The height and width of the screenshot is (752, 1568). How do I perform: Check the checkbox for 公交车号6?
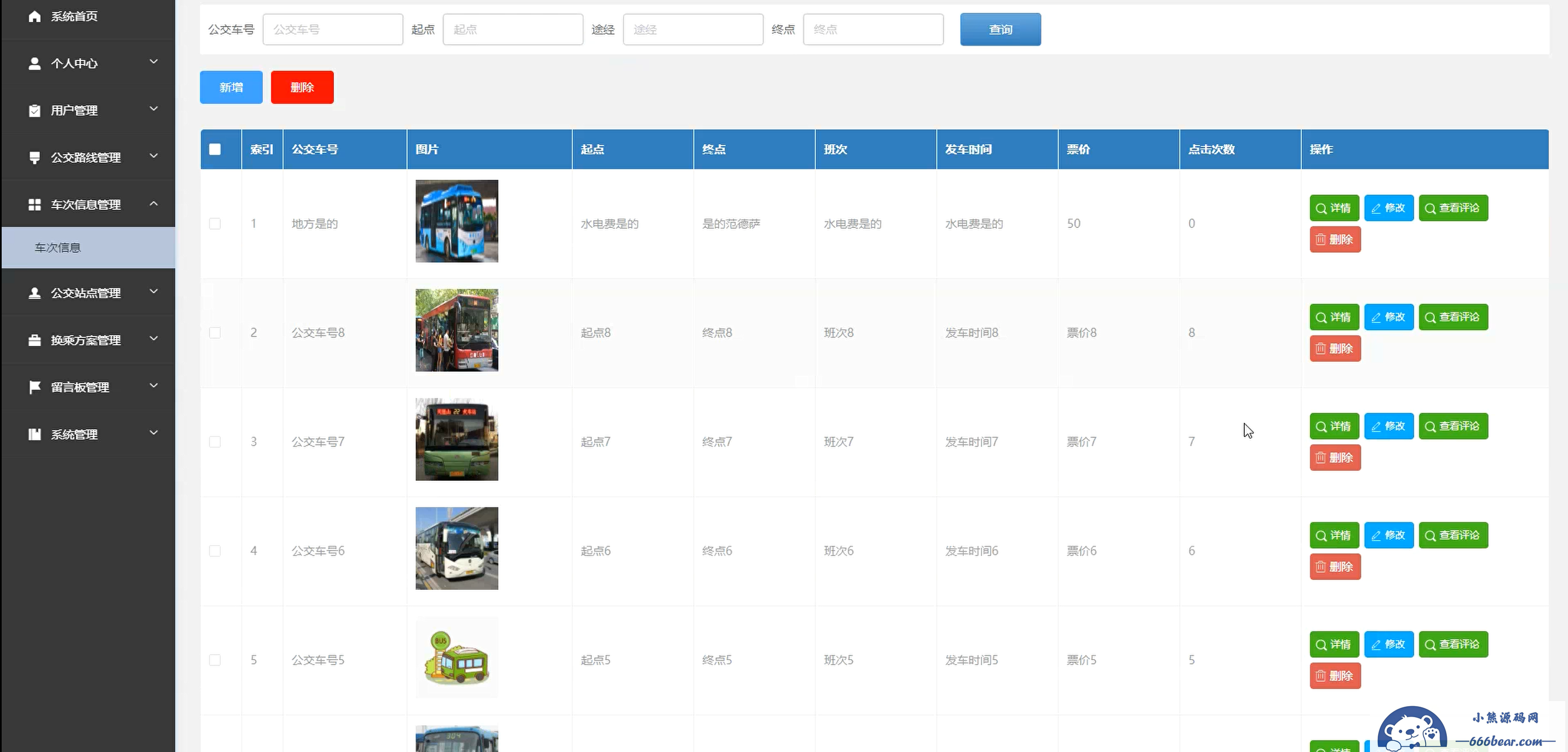click(215, 551)
